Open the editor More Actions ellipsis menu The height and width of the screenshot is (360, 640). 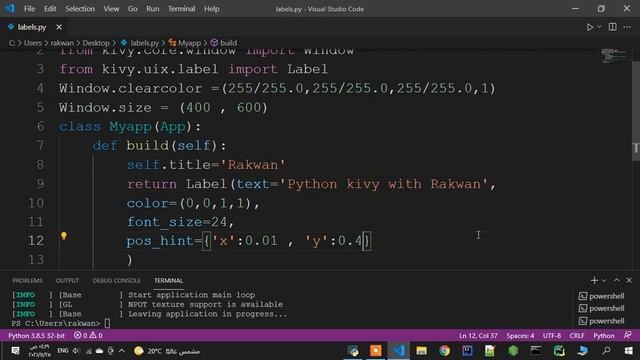click(x=627, y=27)
